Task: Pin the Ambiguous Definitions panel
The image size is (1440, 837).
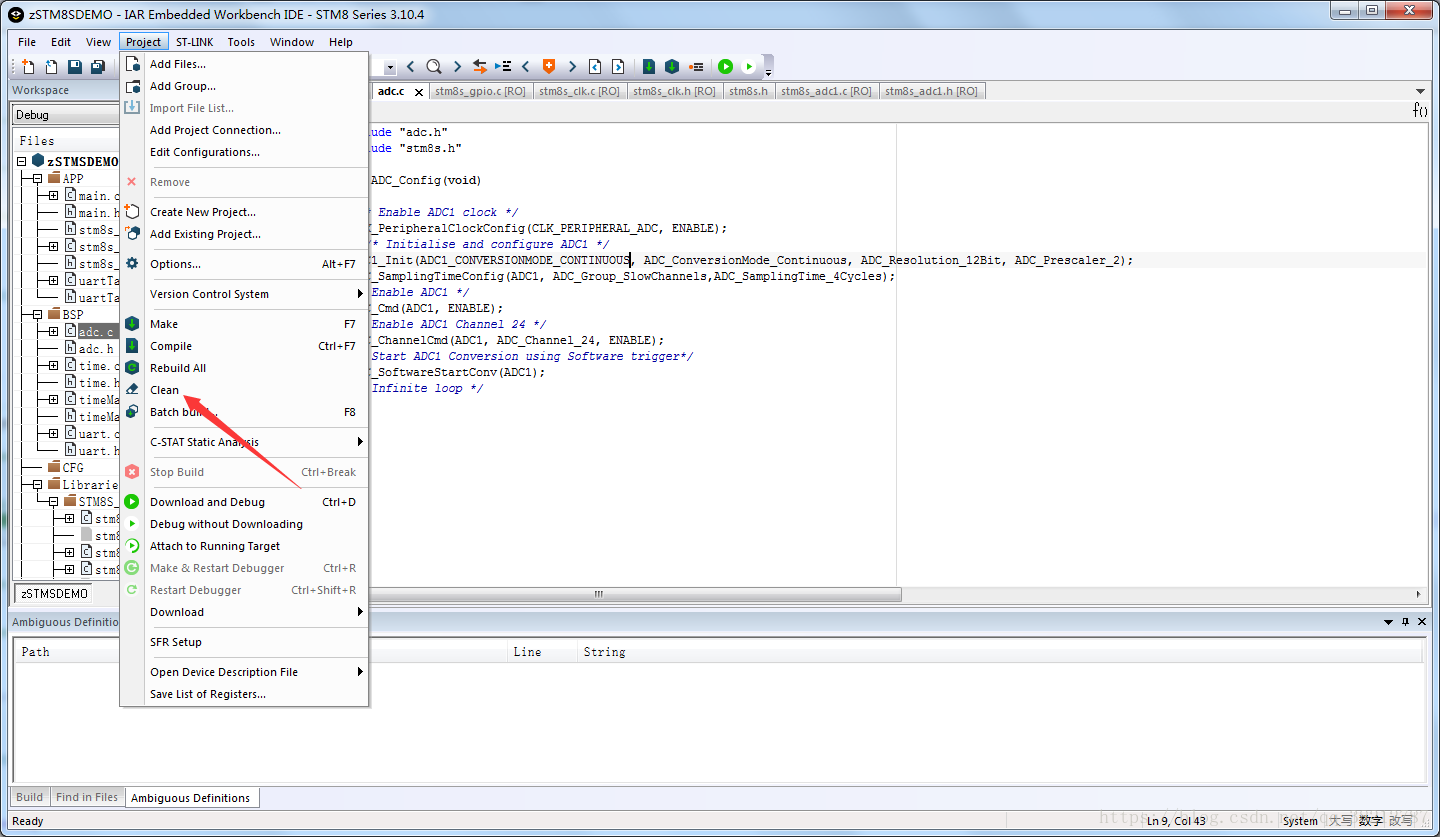Action: click(x=1405, y=622)
